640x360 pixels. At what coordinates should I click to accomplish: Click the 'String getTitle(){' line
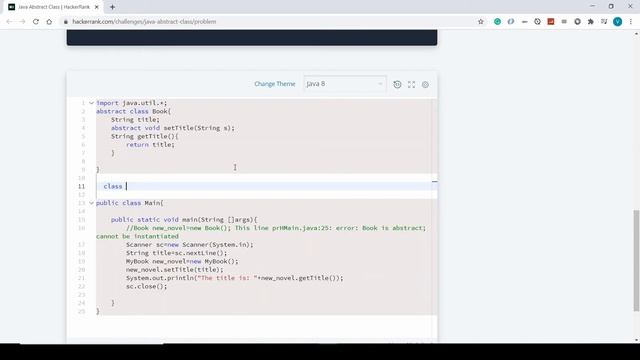click(144, 136)
